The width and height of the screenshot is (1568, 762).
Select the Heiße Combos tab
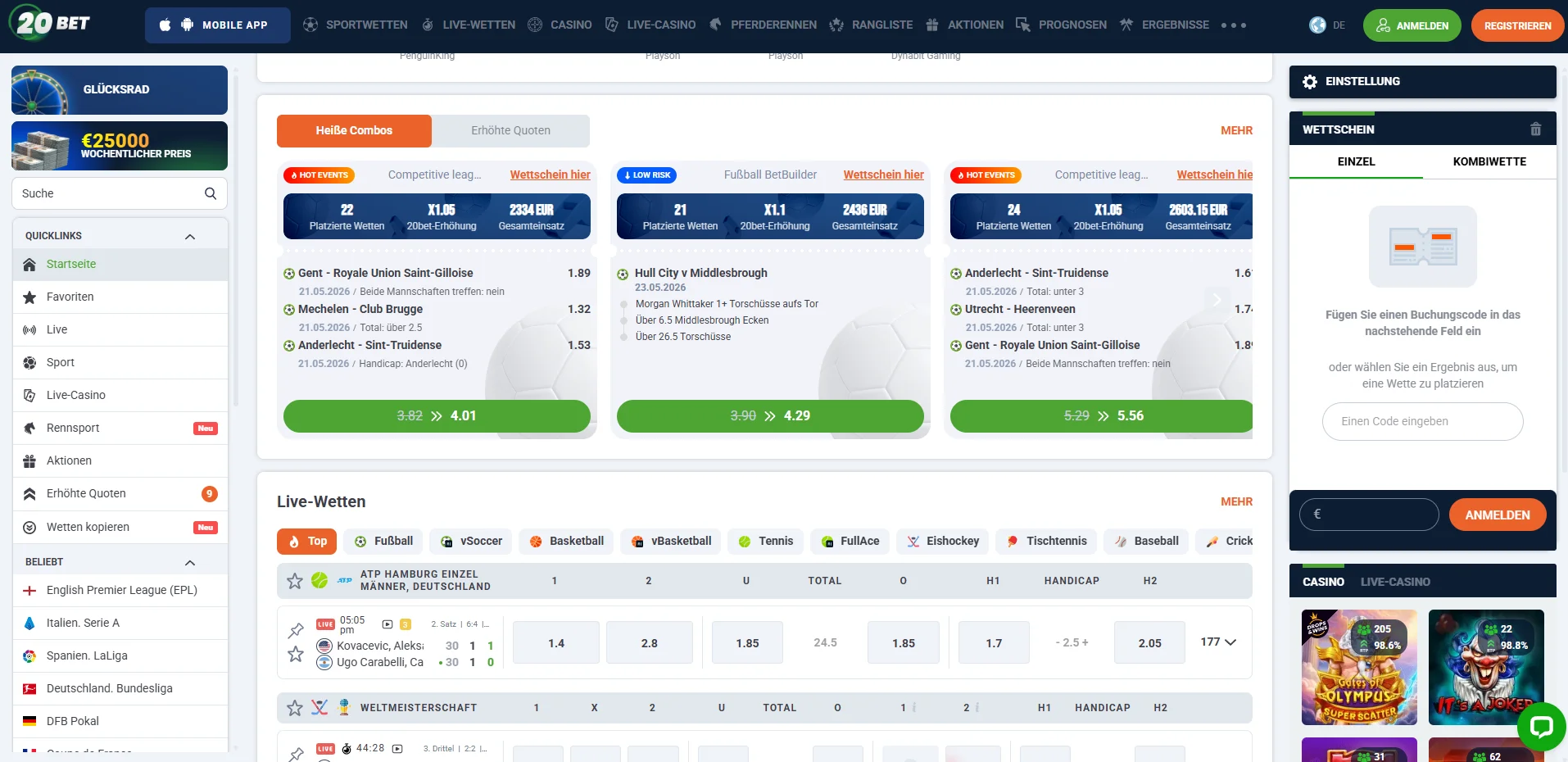click(x=354, y=130)
